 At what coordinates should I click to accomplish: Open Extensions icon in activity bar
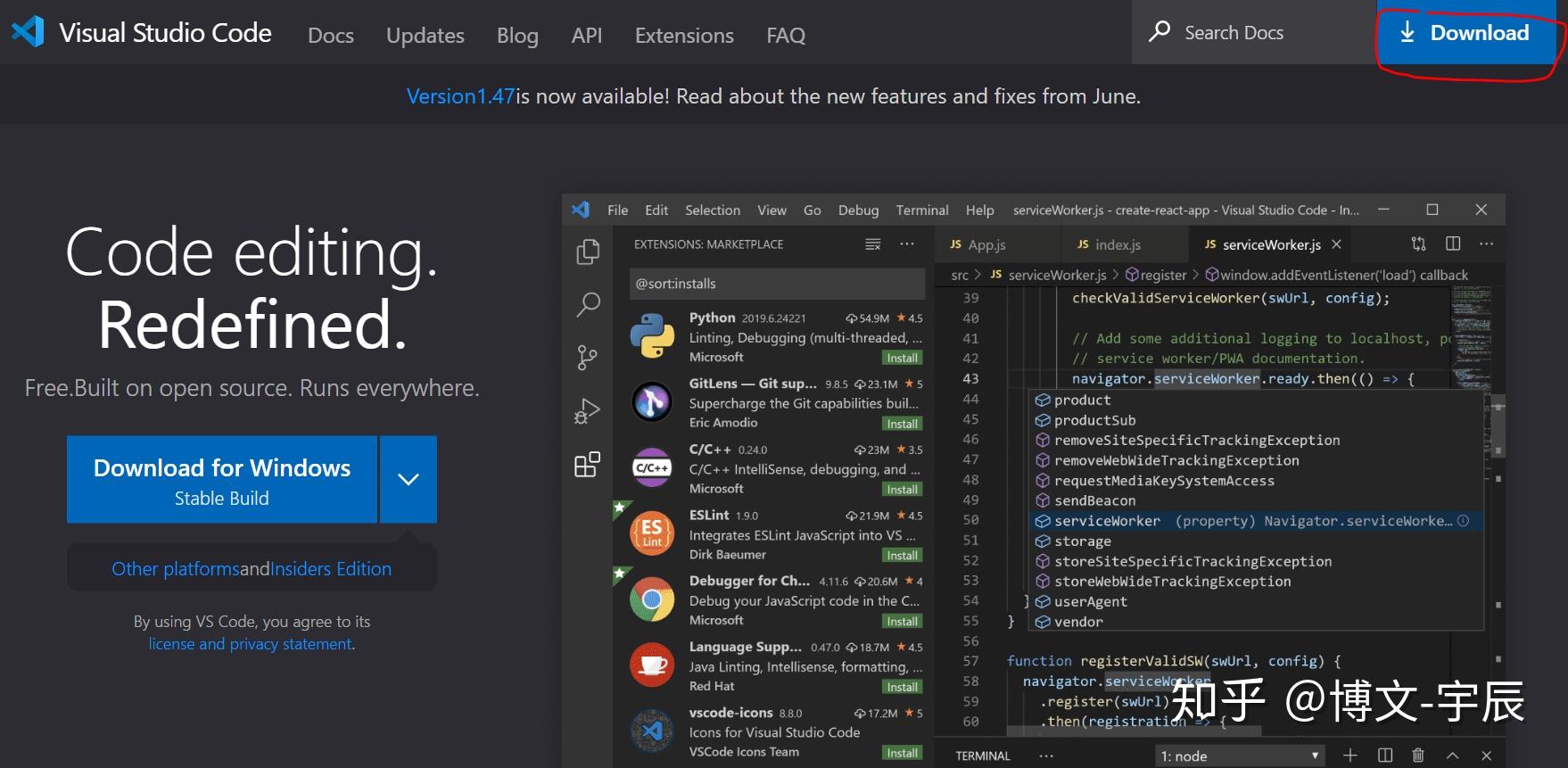pos(587,465)
